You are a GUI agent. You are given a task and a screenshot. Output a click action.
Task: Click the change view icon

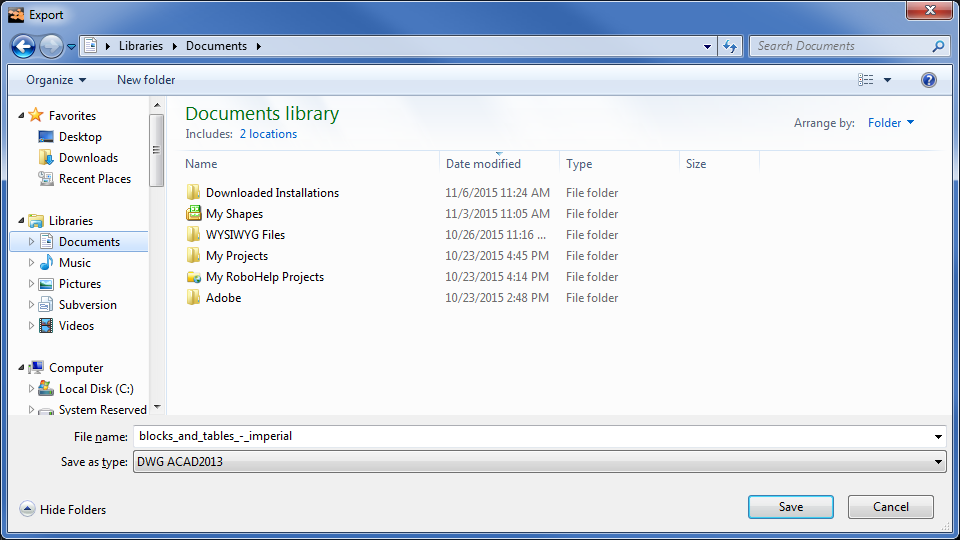click(866, 80)
